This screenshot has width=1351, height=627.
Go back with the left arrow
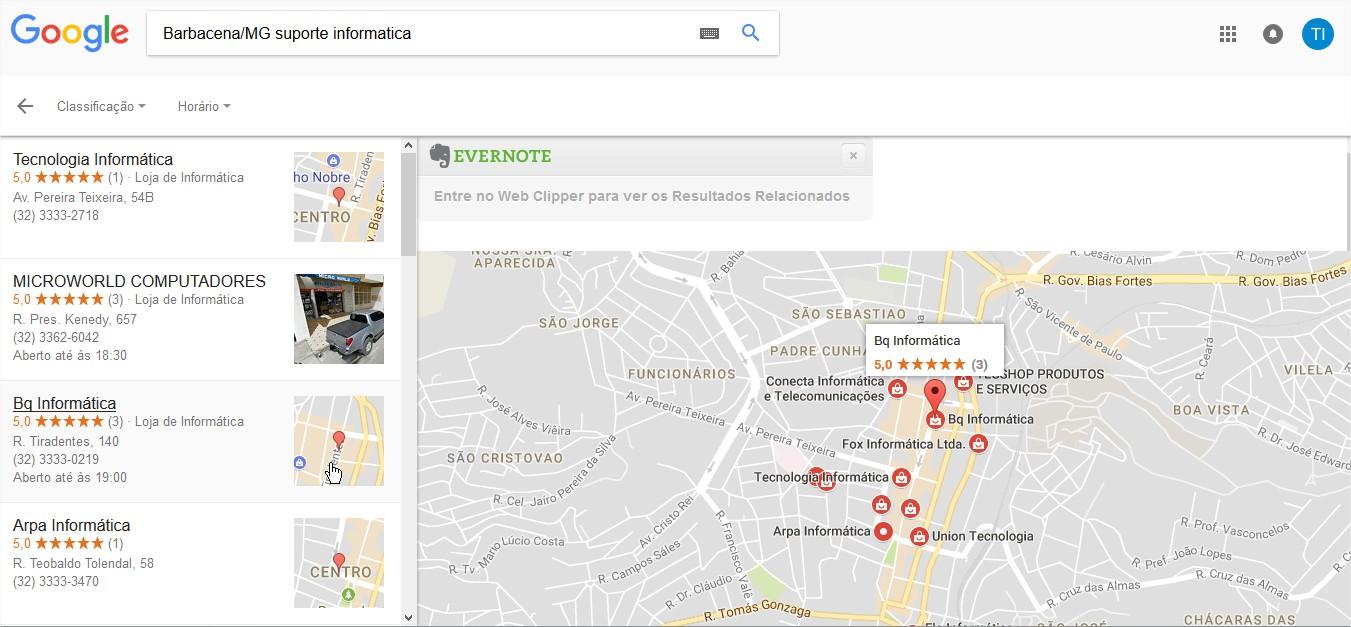tap(25, 106)
